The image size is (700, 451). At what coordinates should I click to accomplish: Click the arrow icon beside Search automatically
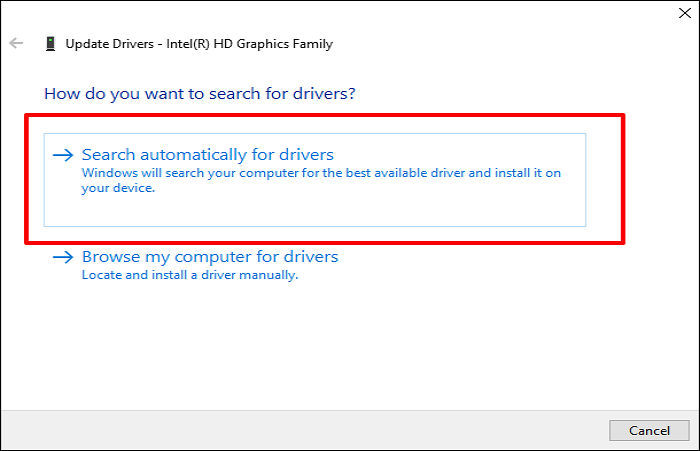pos(63,155)
